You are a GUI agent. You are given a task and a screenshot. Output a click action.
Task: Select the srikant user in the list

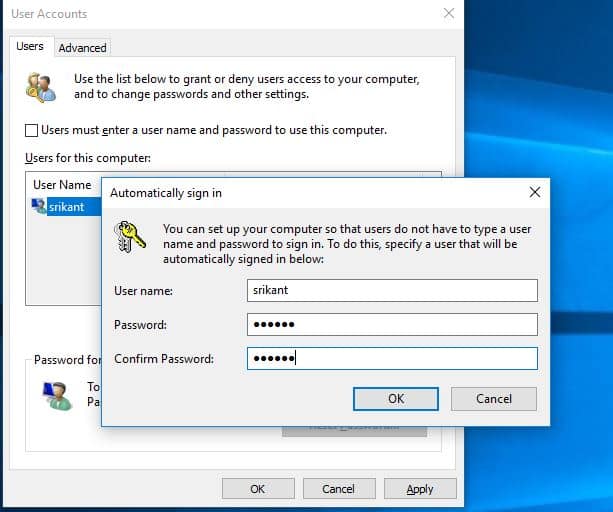click(x=66, y=206)
